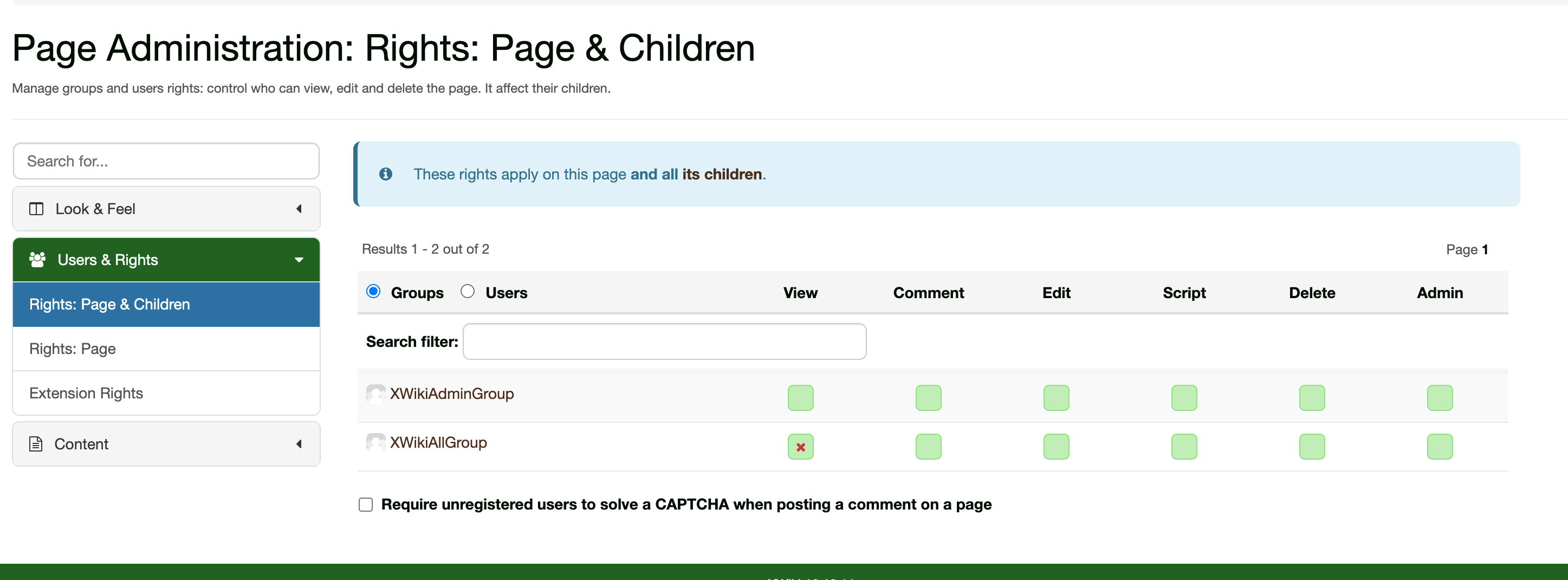Collapse the Users & Rights section
This screenshot has height=580, width=1568.
[298, 260]
